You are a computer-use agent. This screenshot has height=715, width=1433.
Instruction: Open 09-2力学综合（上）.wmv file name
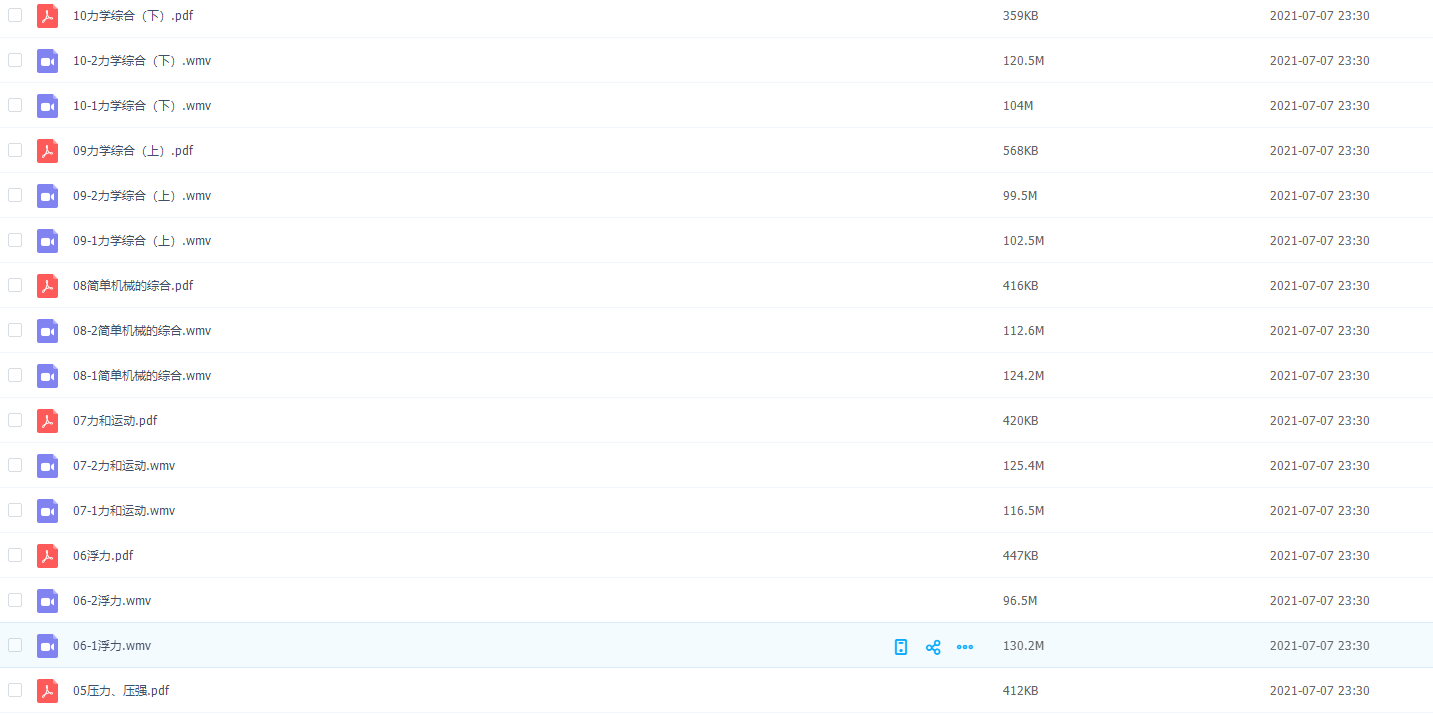tap(142, 196)
